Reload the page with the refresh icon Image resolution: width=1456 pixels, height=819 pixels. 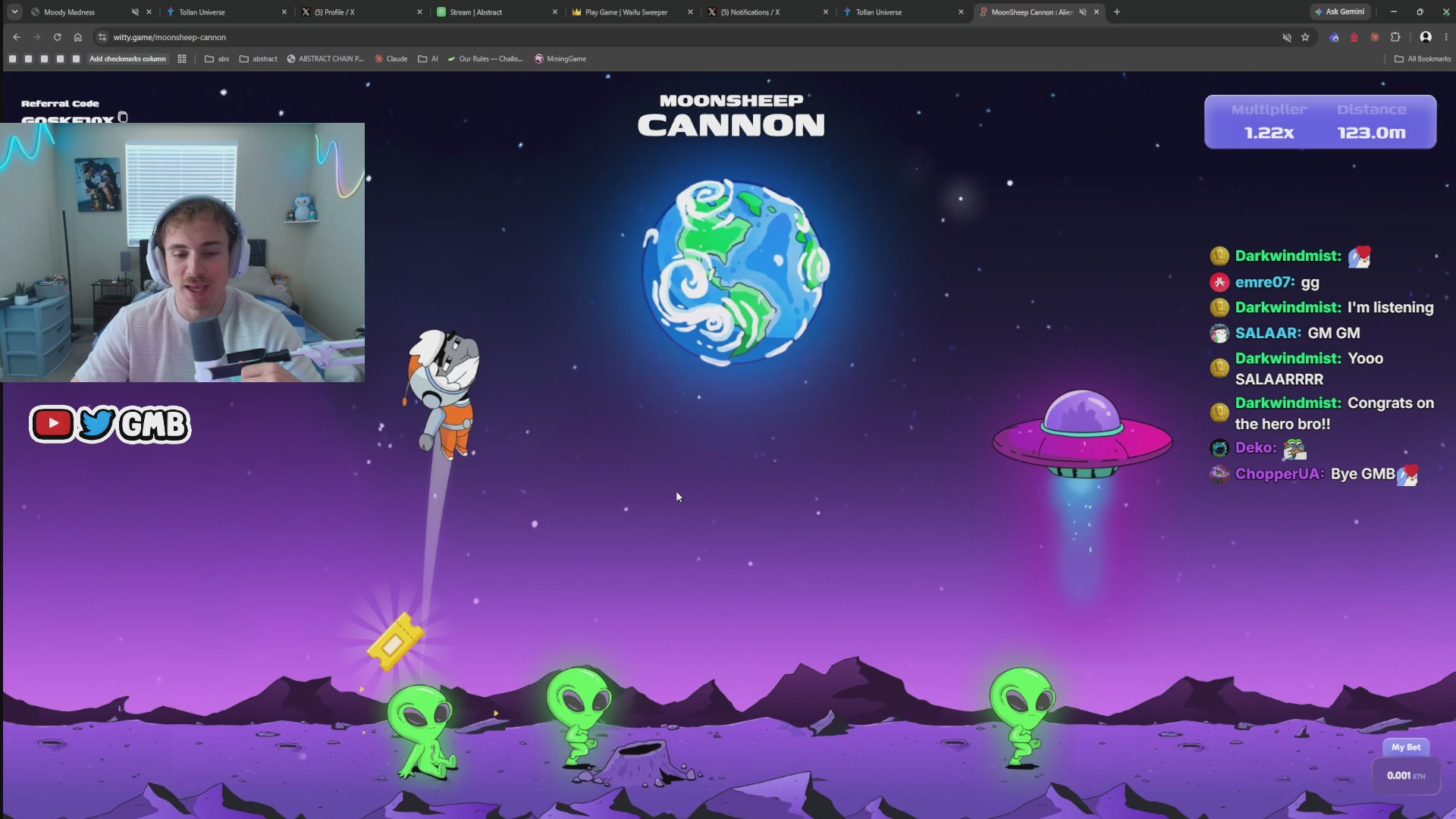pyautogui.click(x=57, y=37)
